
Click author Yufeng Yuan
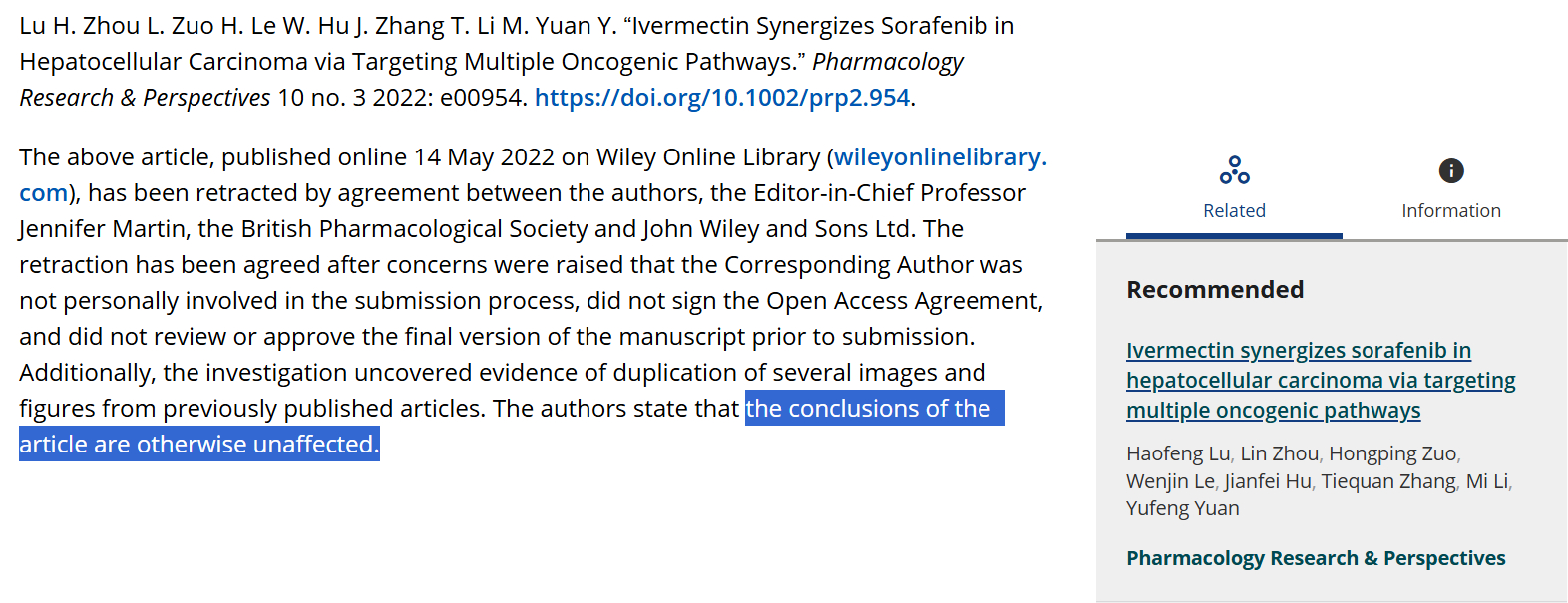pos(1183,508)
